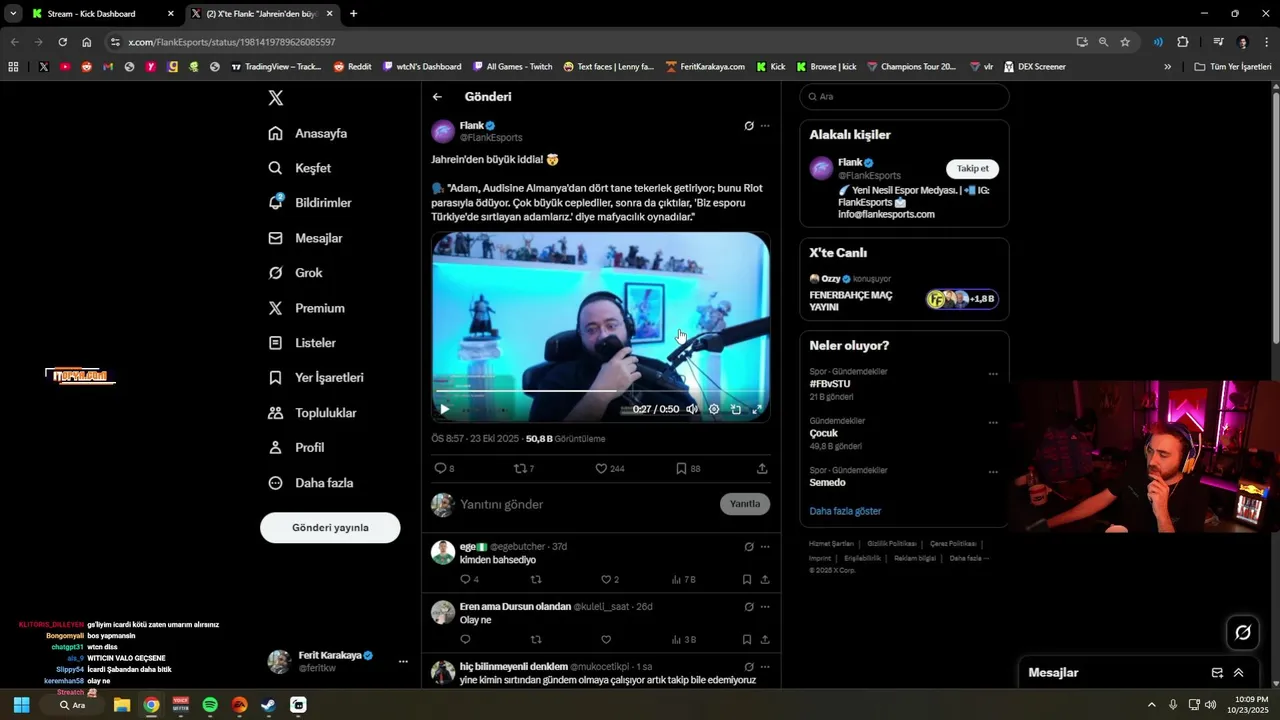
Task: Bookmark ege's reply
Action: (x=747, y=579)
